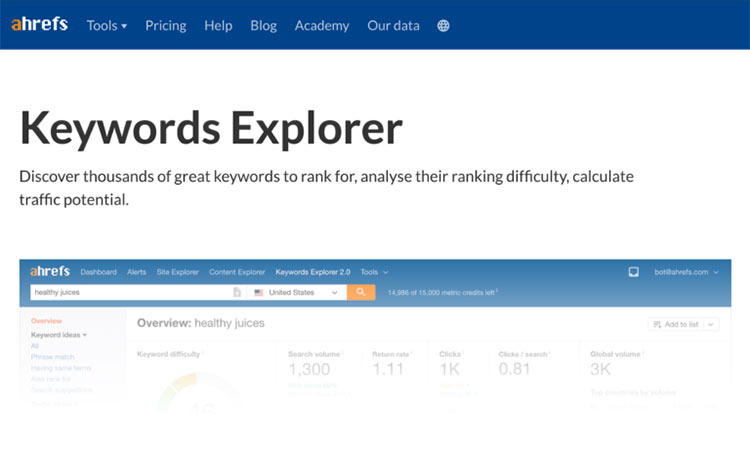Click the ahrefs logo inside app preview
The width and height of the screenshot is (750, 455).
(50, 271)
